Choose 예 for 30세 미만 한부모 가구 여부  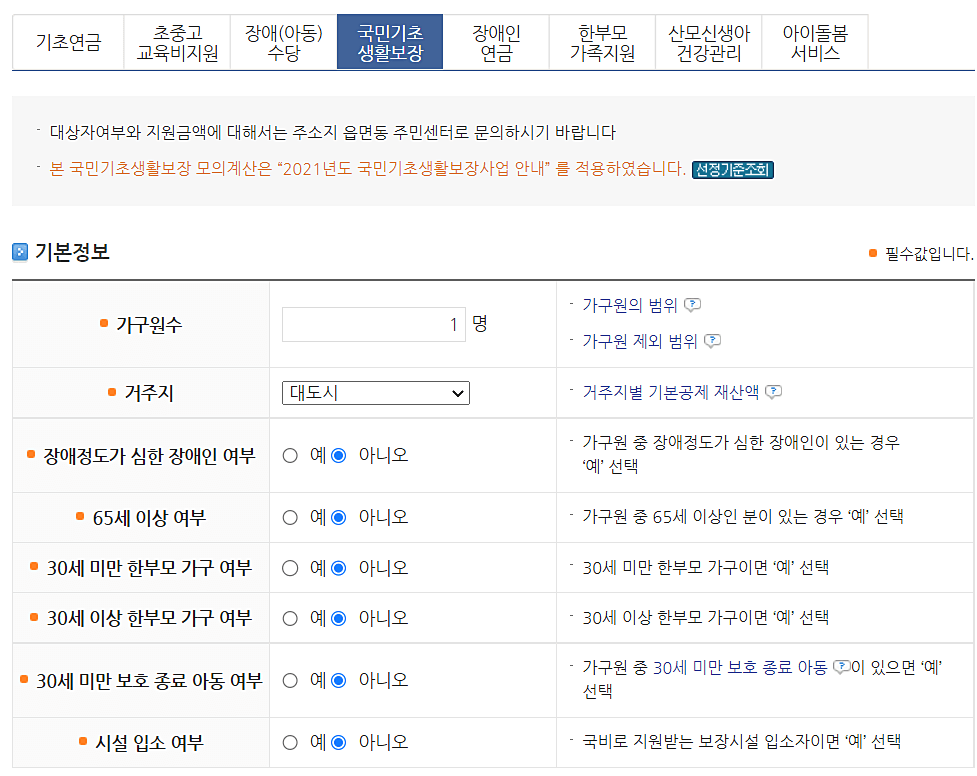point(291,566)
